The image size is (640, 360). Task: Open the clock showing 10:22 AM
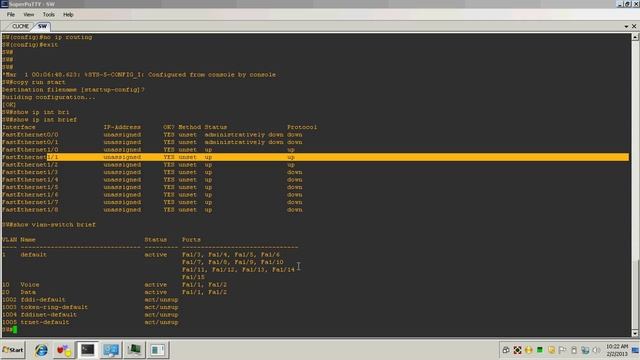617,350
